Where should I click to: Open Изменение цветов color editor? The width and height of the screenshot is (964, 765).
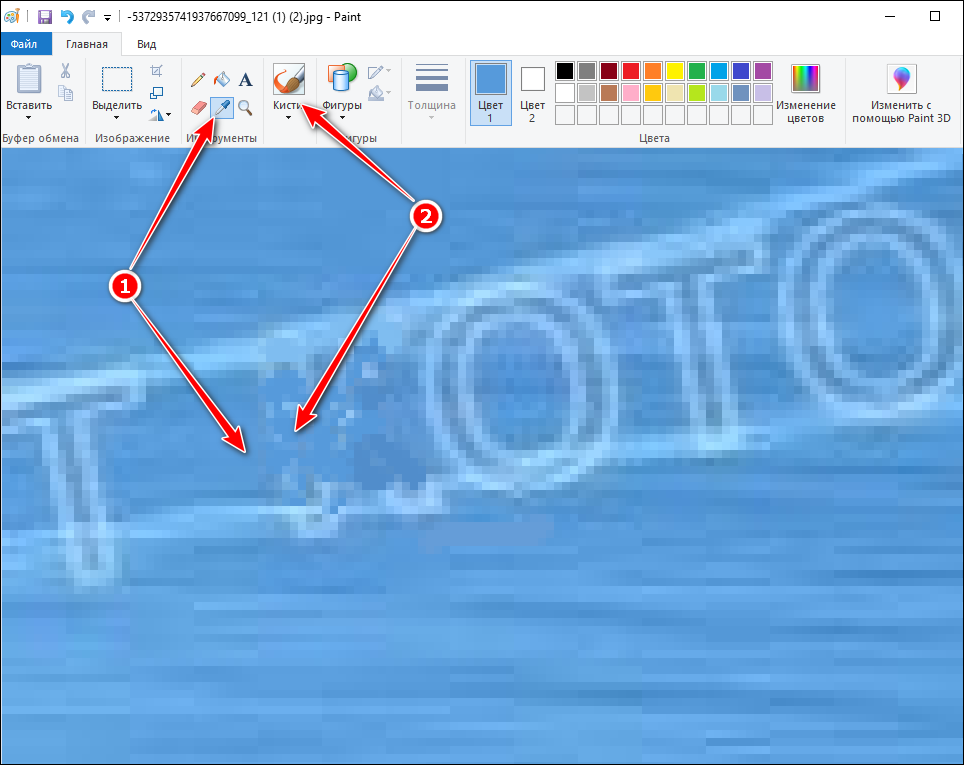click(805, 93)
